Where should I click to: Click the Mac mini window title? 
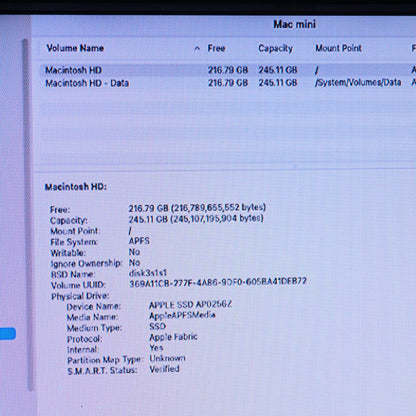click(x=295, y=24)
